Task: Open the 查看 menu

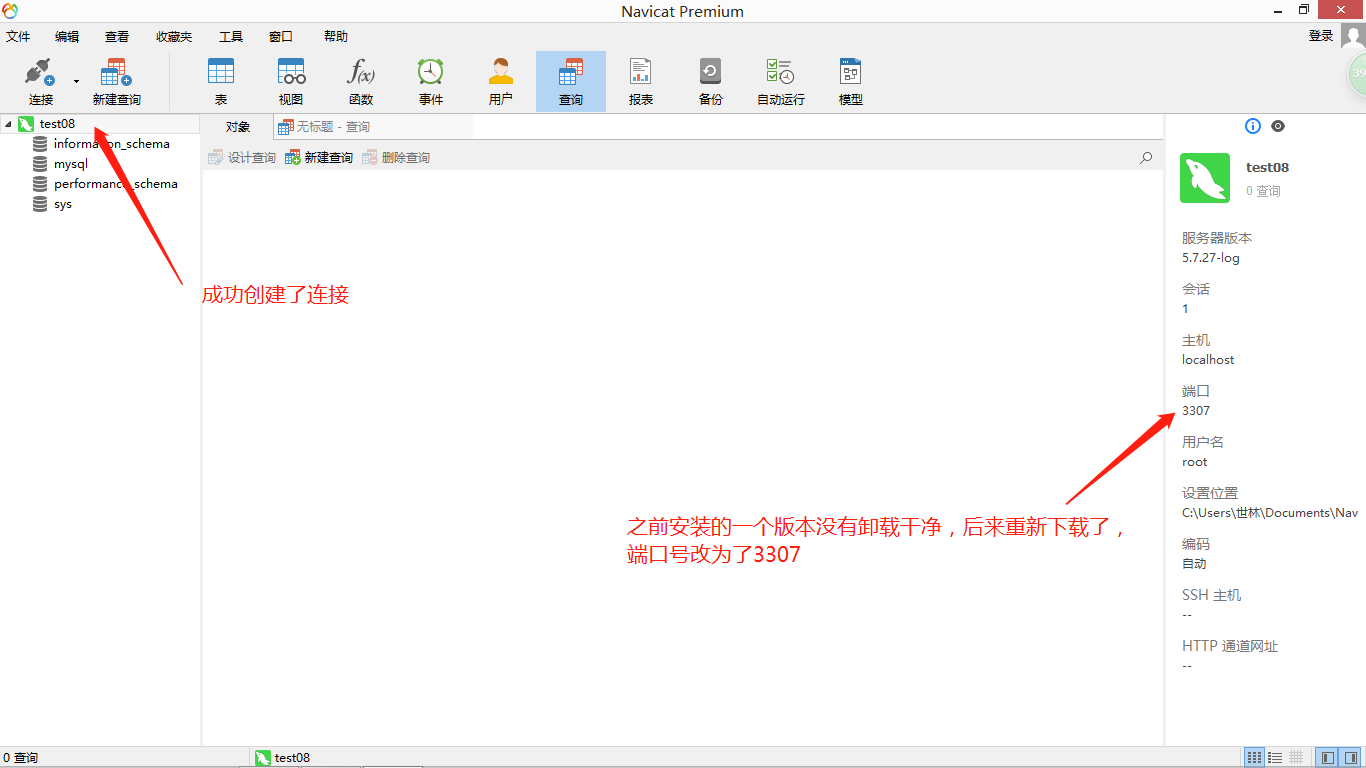Action: (117, 36)
